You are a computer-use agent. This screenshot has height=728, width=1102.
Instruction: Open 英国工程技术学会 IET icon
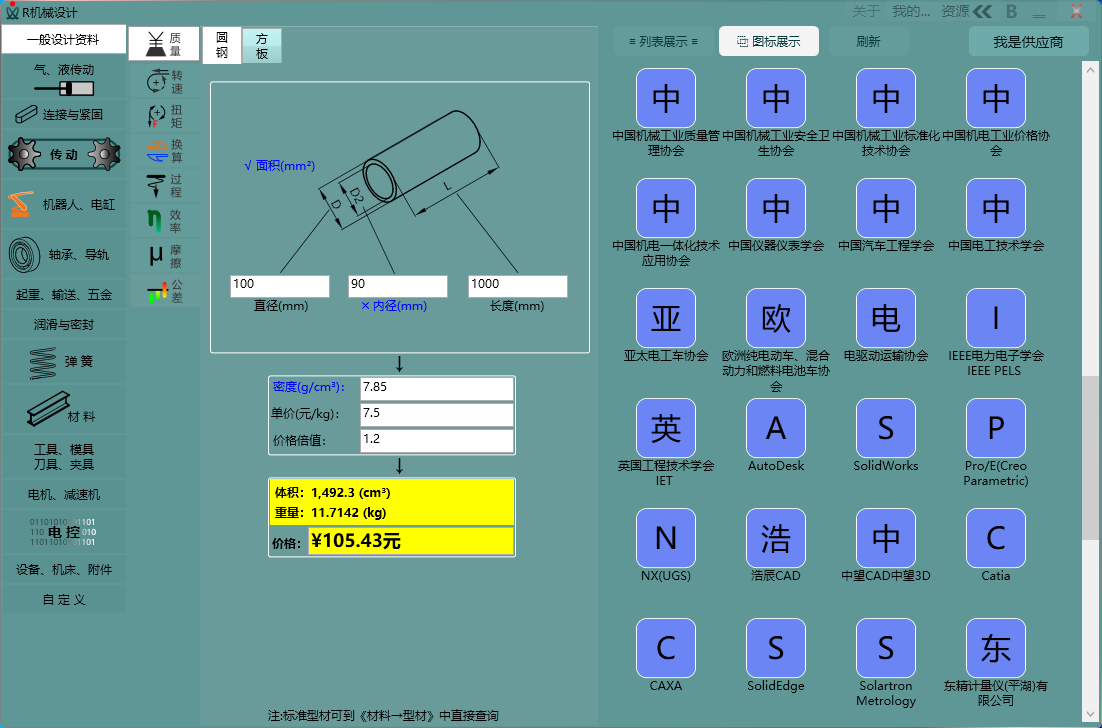click(x=666, y=428)
